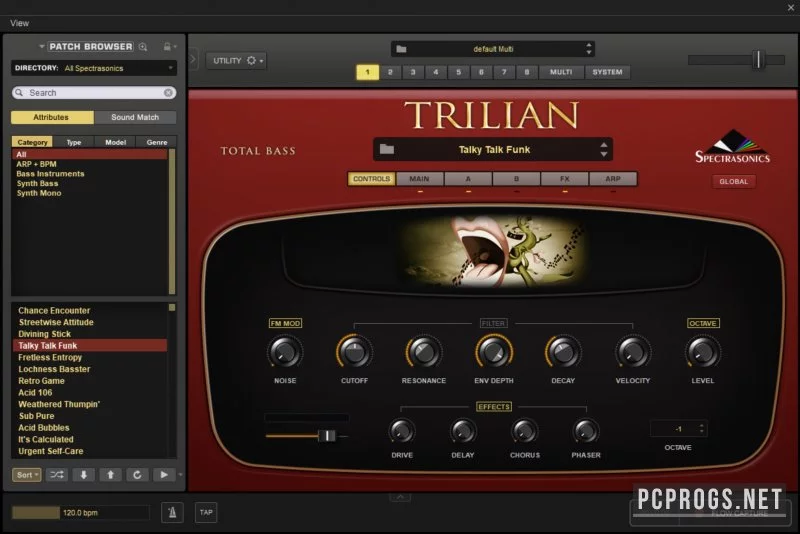Viewport: 800px width, 534px height.
Task: Click the RESONANCE knob
Action: pos(423,352)
